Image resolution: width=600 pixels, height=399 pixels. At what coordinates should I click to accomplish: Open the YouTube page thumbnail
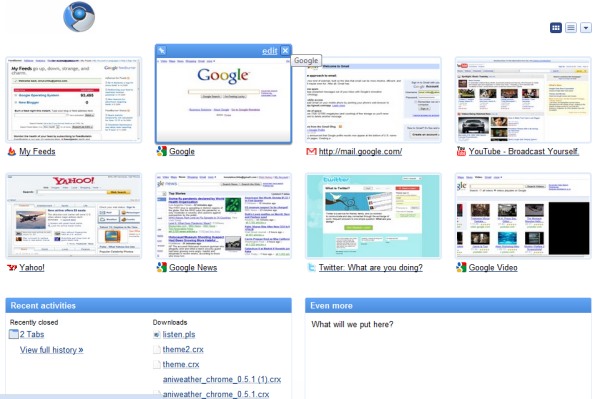pos(523,100)
